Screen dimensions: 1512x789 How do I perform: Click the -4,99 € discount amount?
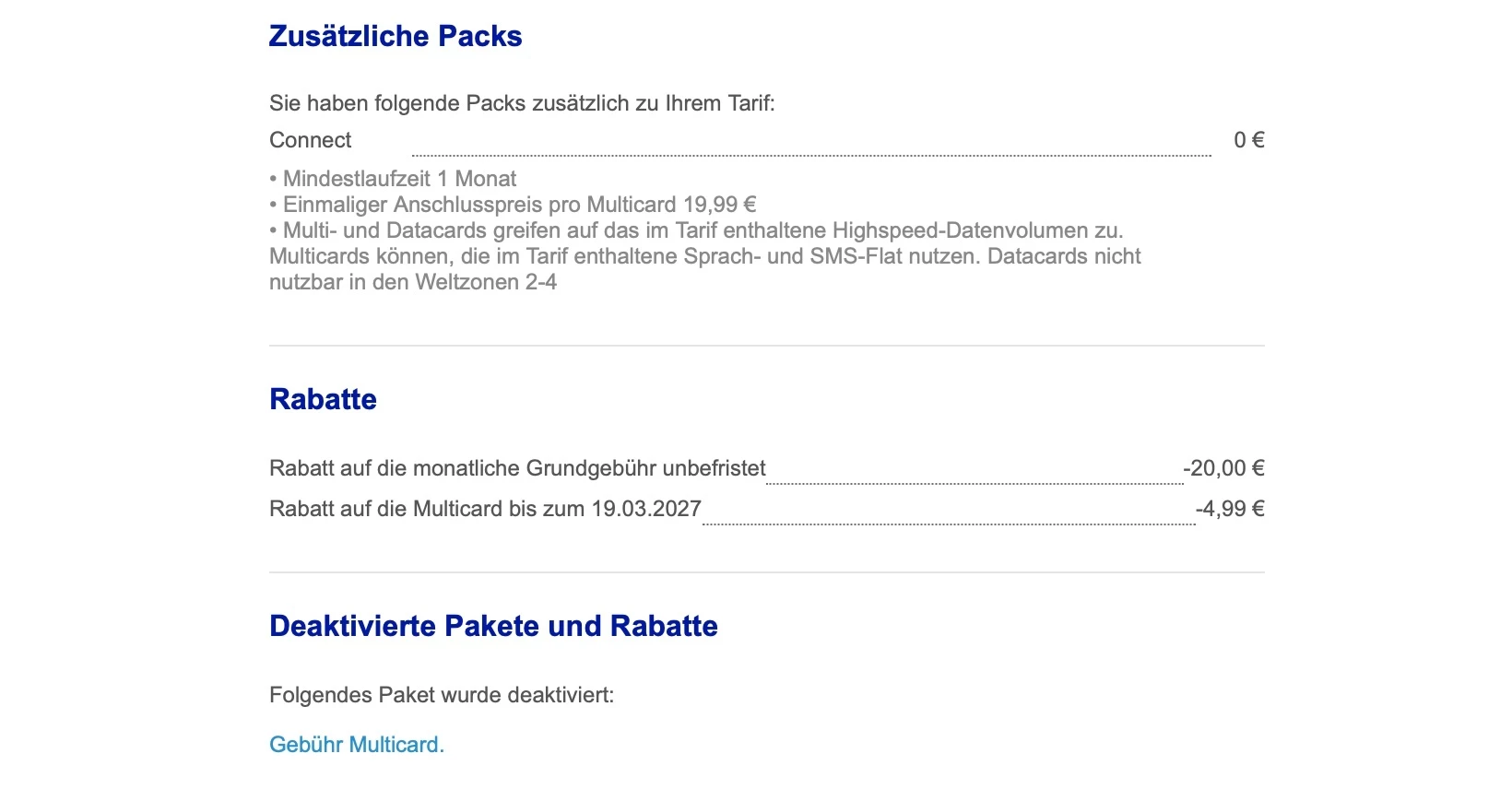pos(1230,509)
